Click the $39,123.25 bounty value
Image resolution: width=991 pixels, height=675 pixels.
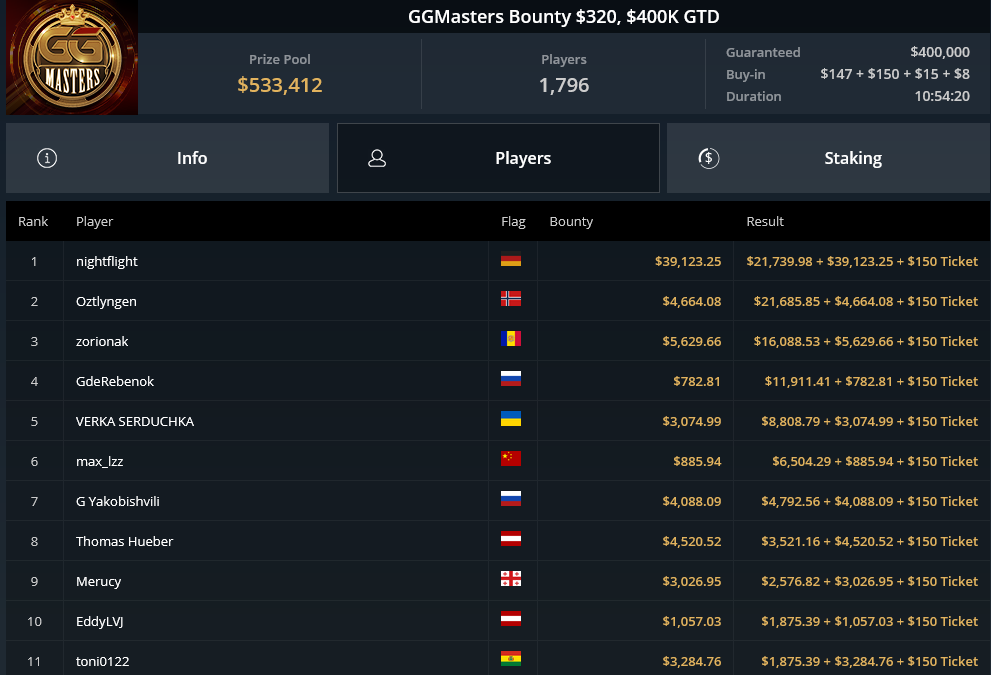click(688, 262)
